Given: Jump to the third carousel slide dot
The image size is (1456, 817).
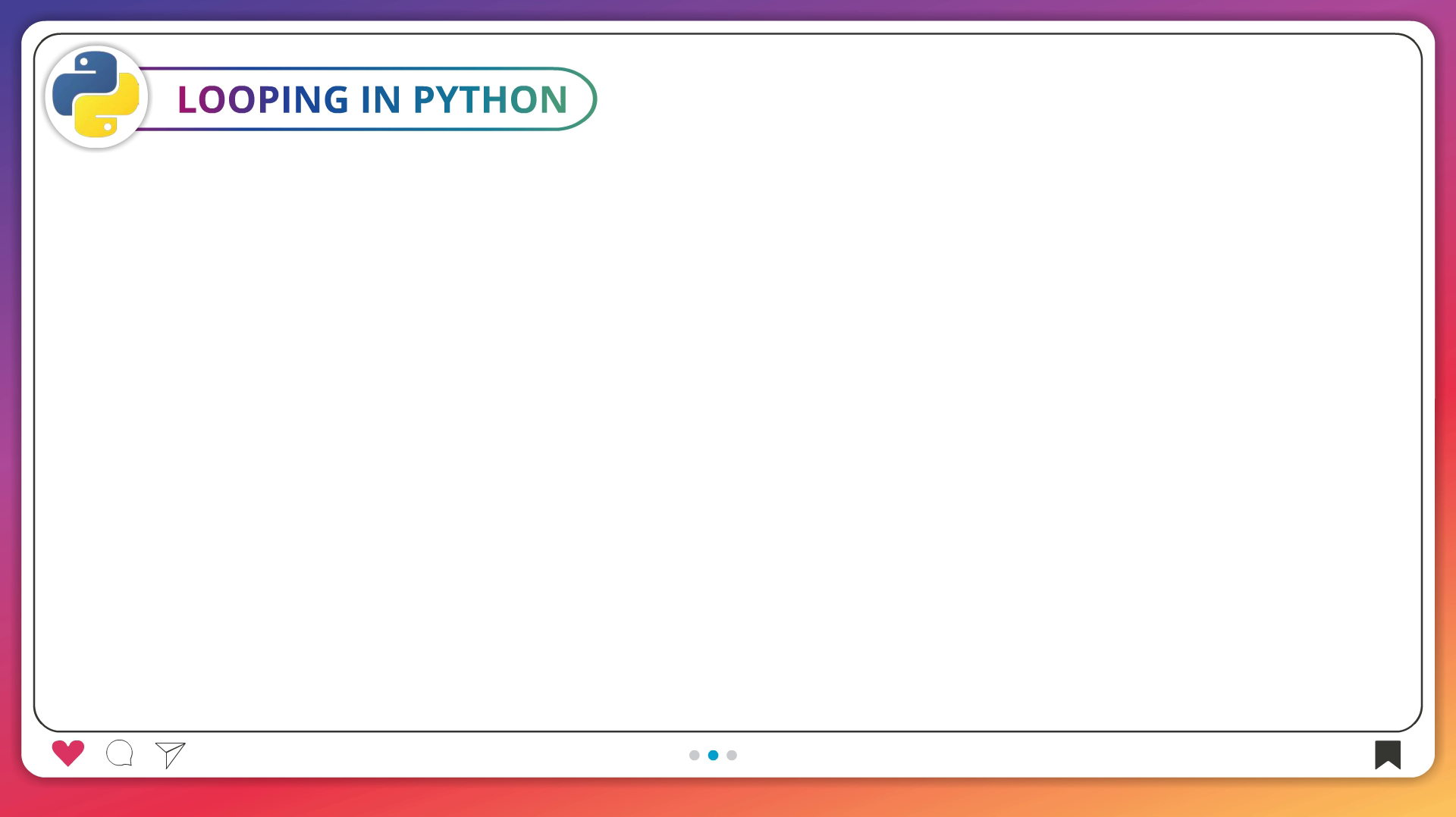Looking at the screenshot, I should tap(732, 755).
